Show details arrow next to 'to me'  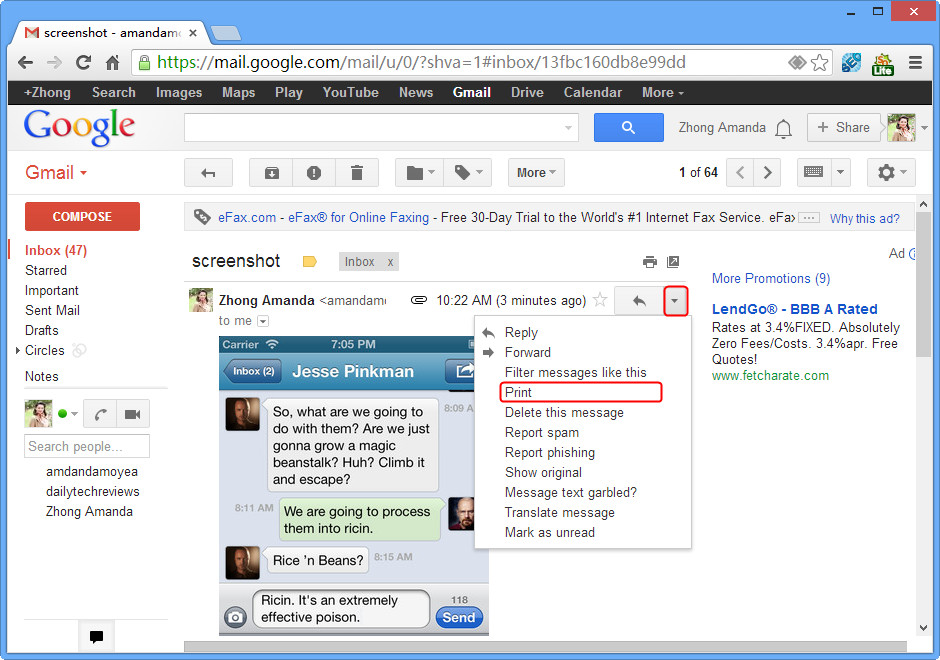click(x=263, y=321)
